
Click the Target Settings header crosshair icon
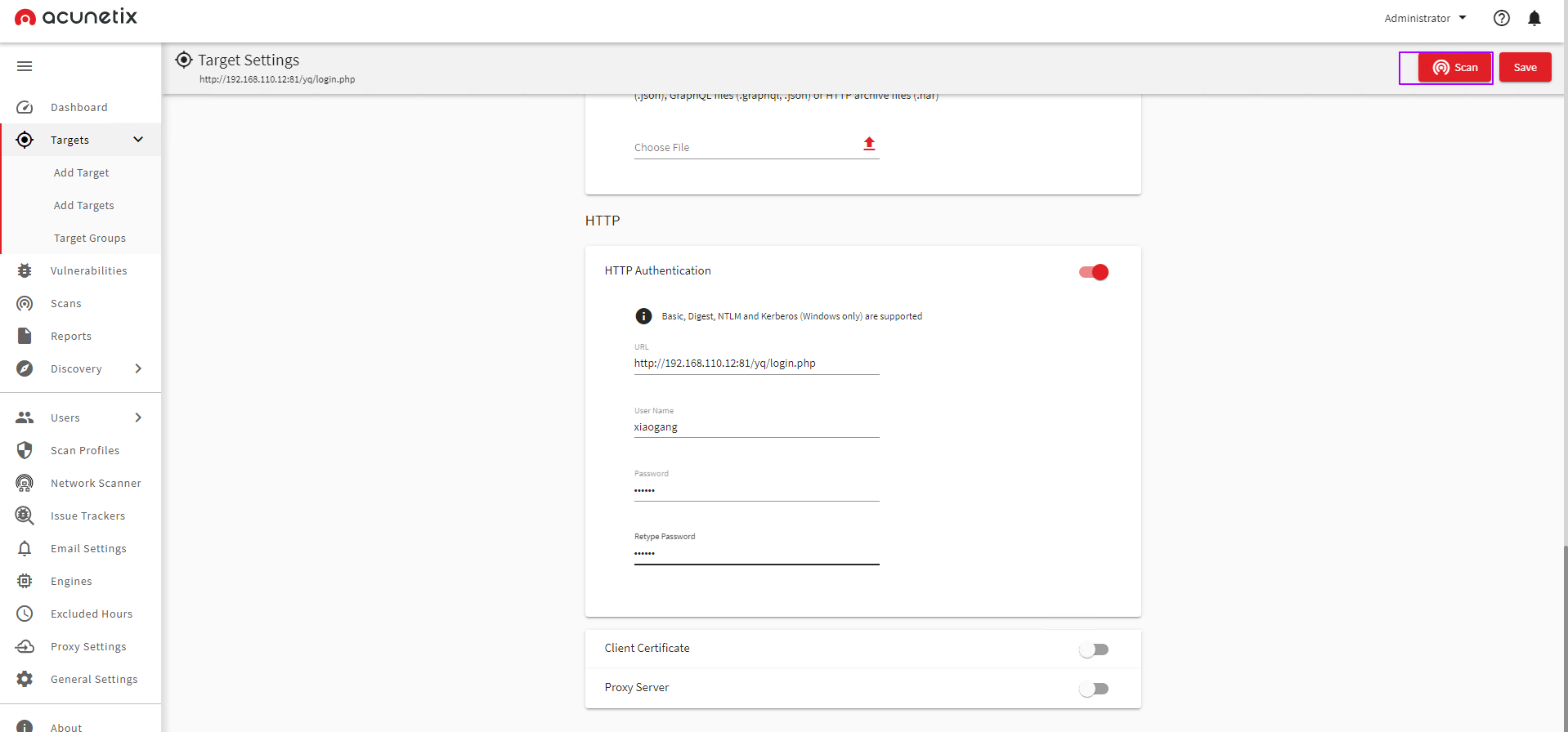click(184, 60)
